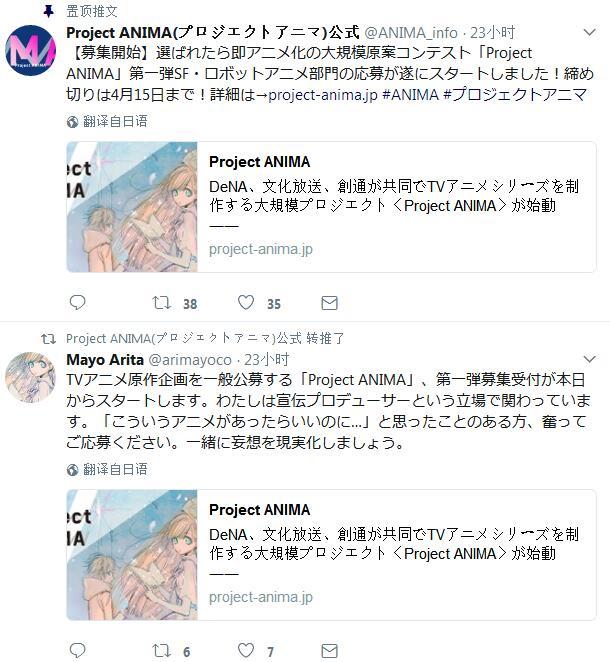The height and width of the screenshot is (662, 610).
Task: Expand the pinned tweet's options chevron
Action: click(x=589, y=32)
